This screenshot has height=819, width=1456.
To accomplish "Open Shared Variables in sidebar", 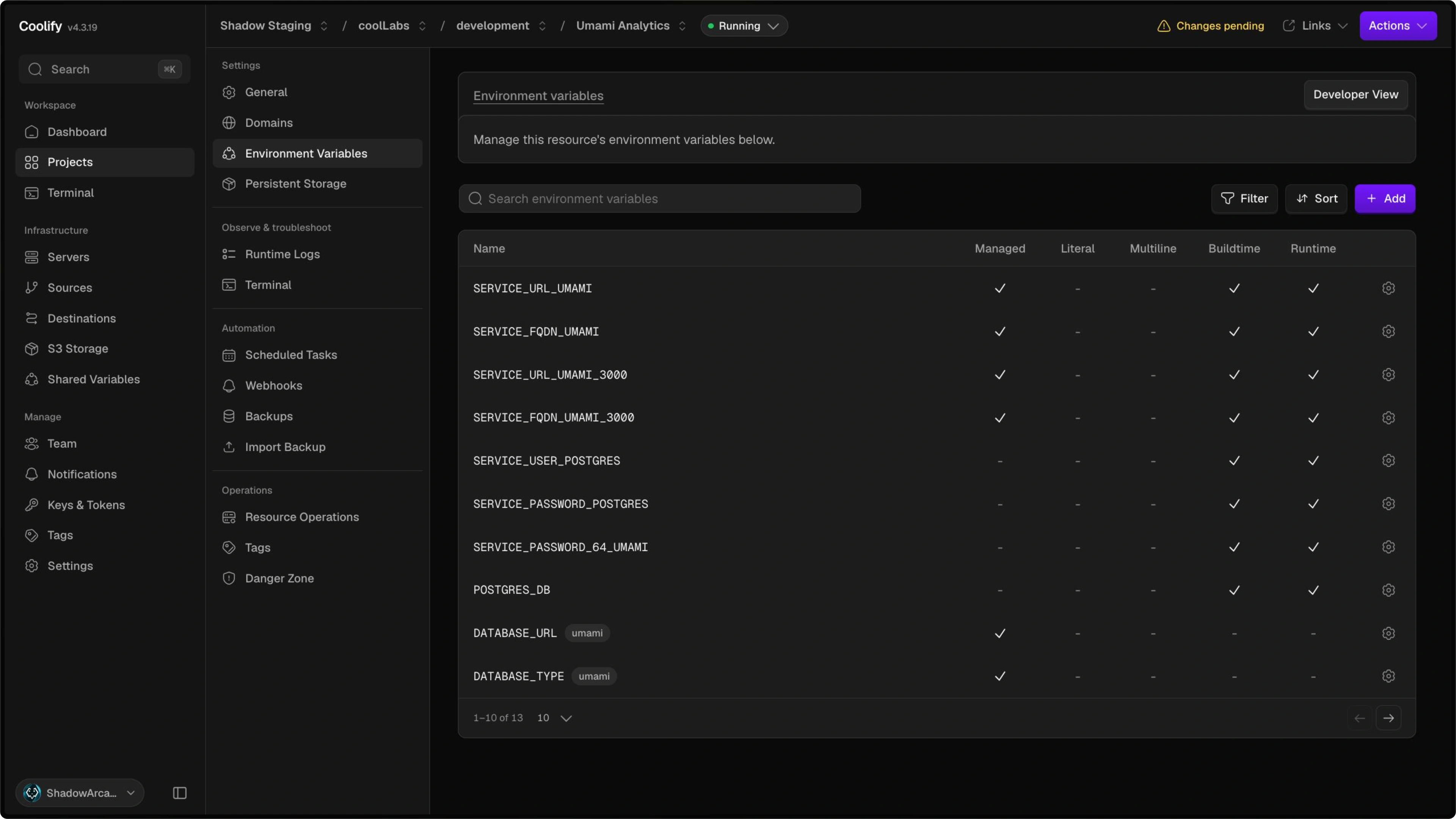I will pos(105,379).
